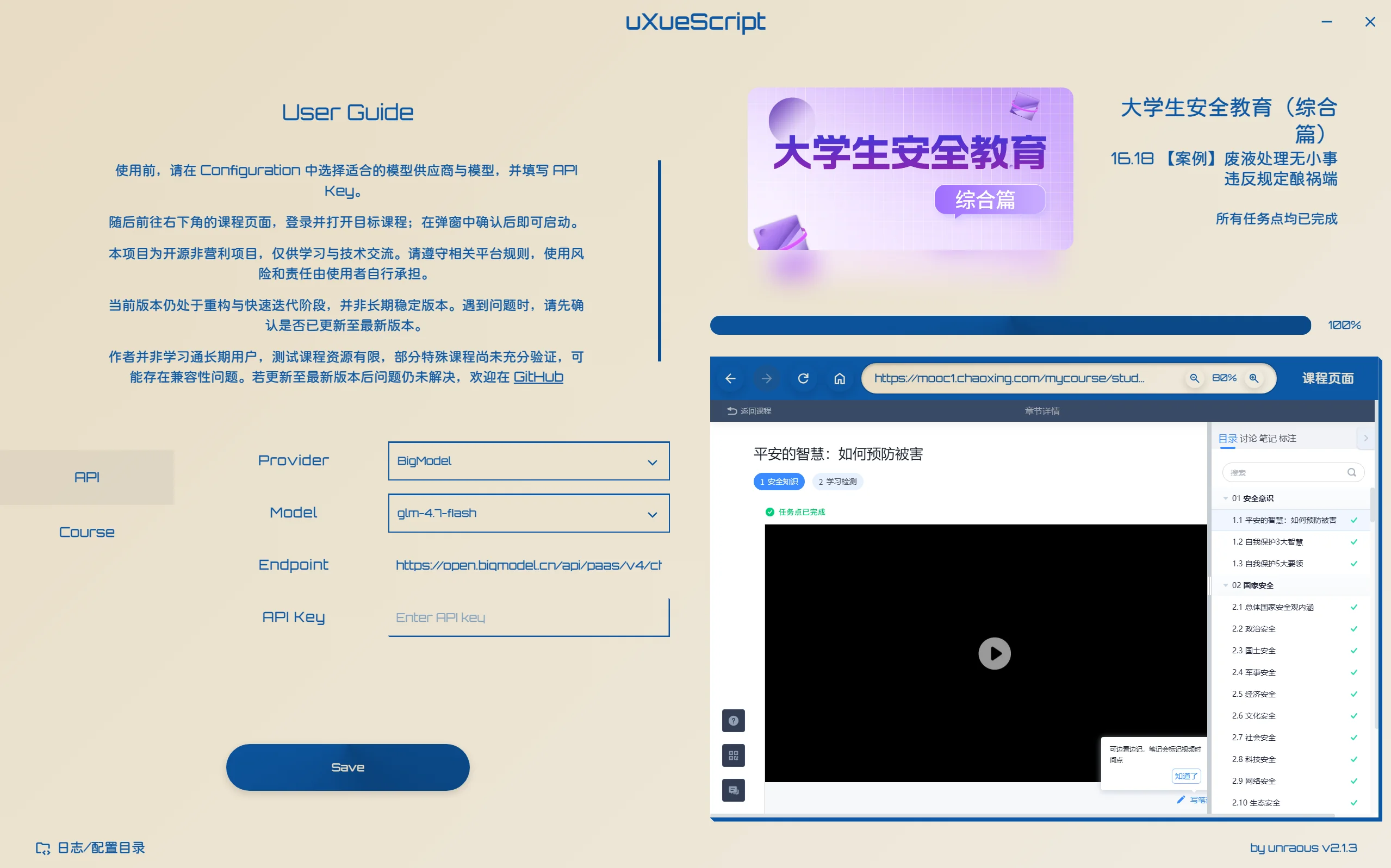The width and height of the screenshot is (1391, 868).
Task: Go to browser home page
Action: click(x=839, y=378)
